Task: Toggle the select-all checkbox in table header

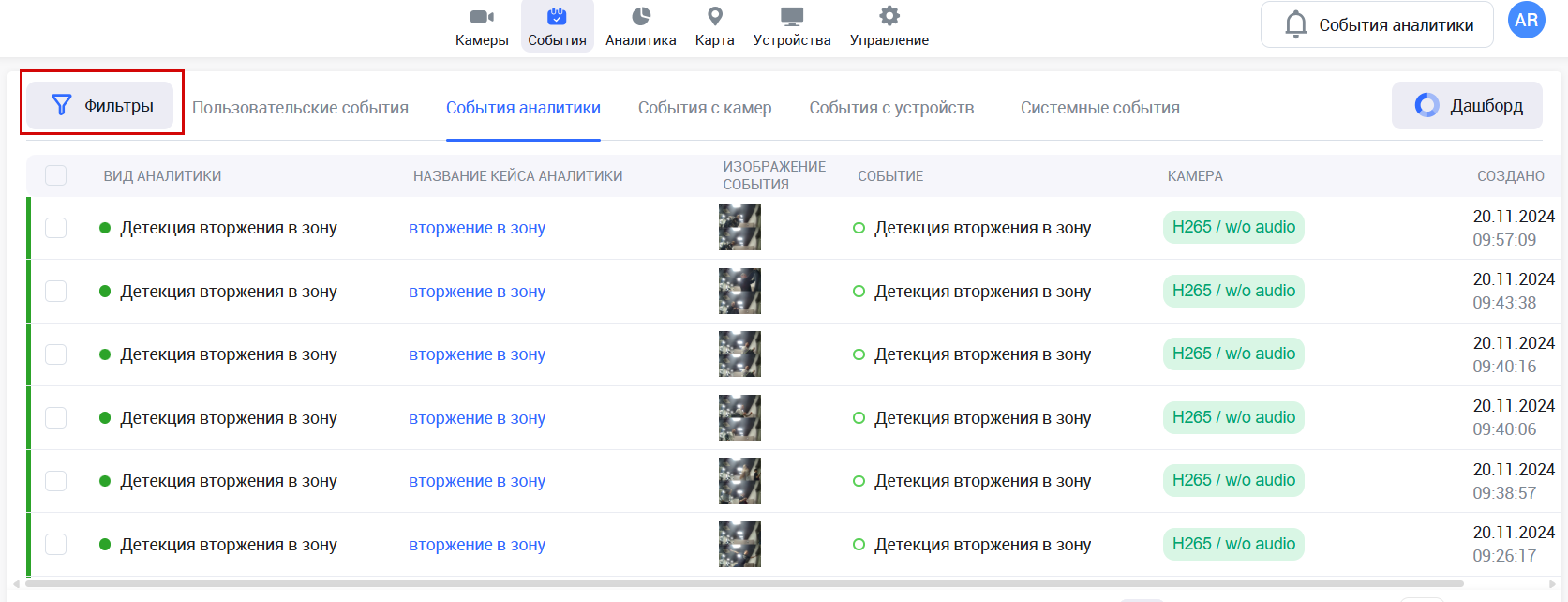Action: click(56, 175)
